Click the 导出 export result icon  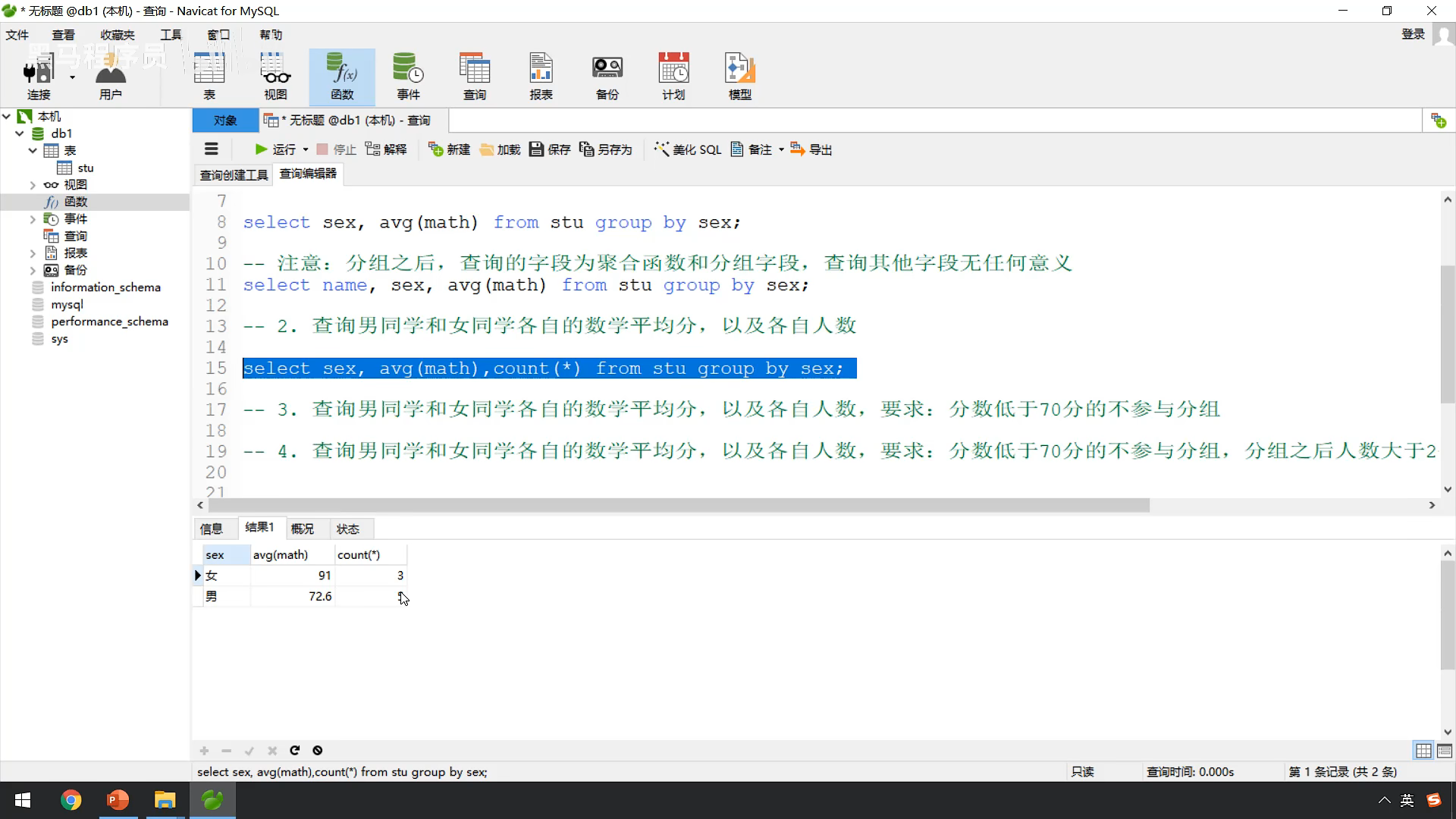point(797,149)
